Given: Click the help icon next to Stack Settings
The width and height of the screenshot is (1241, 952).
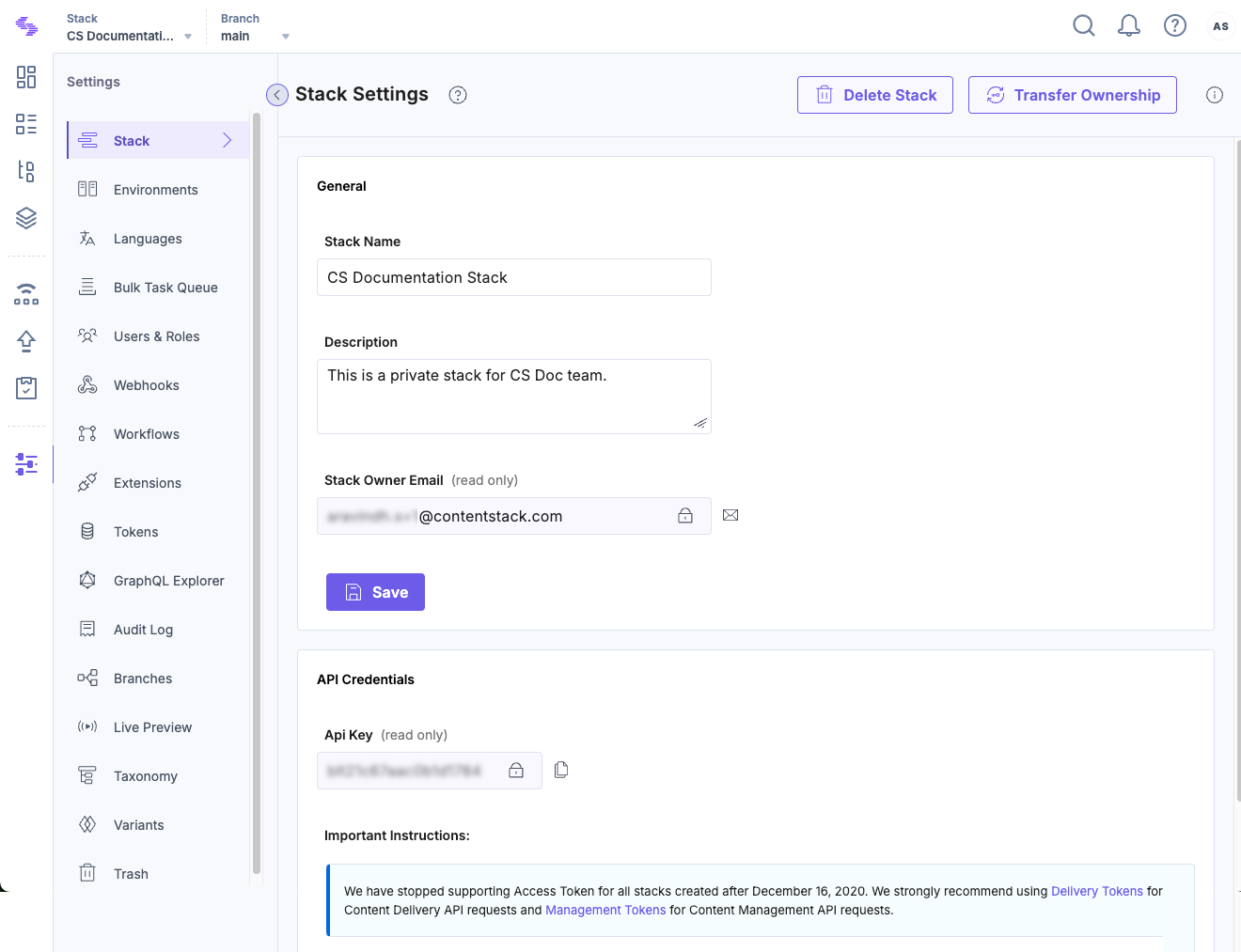Looking at the screenshot, I should point(458,95).
